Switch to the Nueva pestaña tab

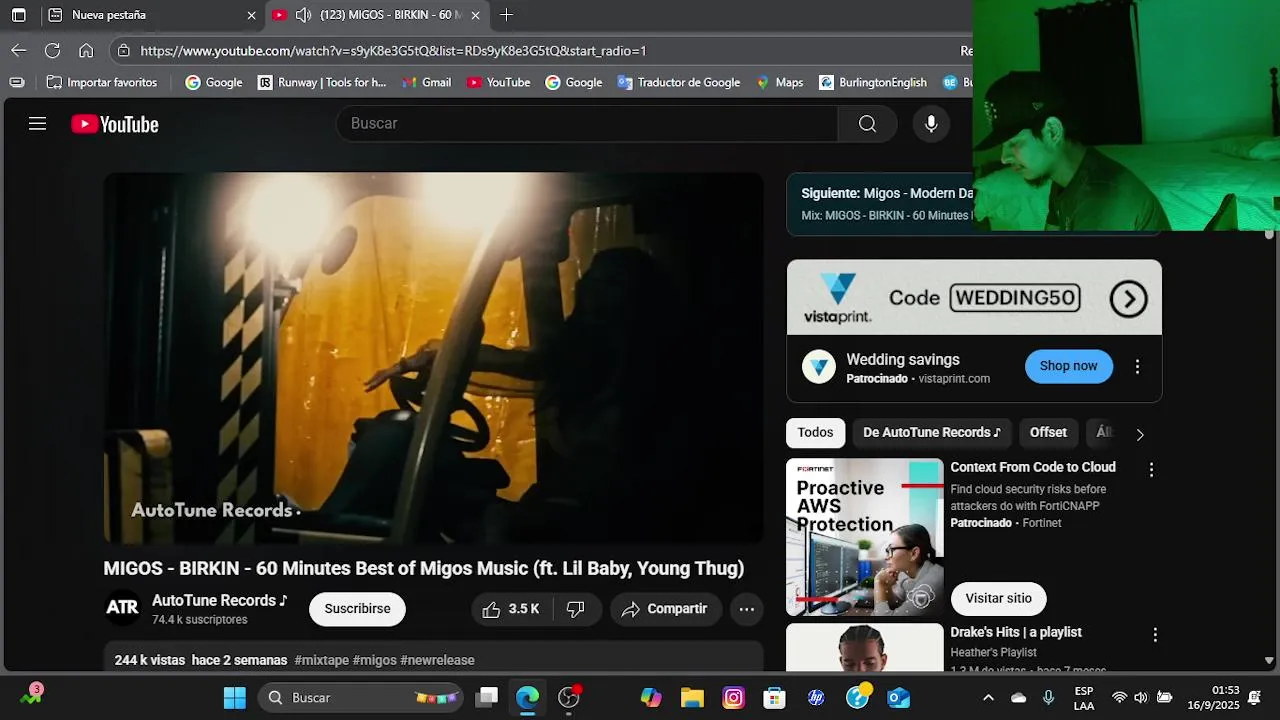152,15
